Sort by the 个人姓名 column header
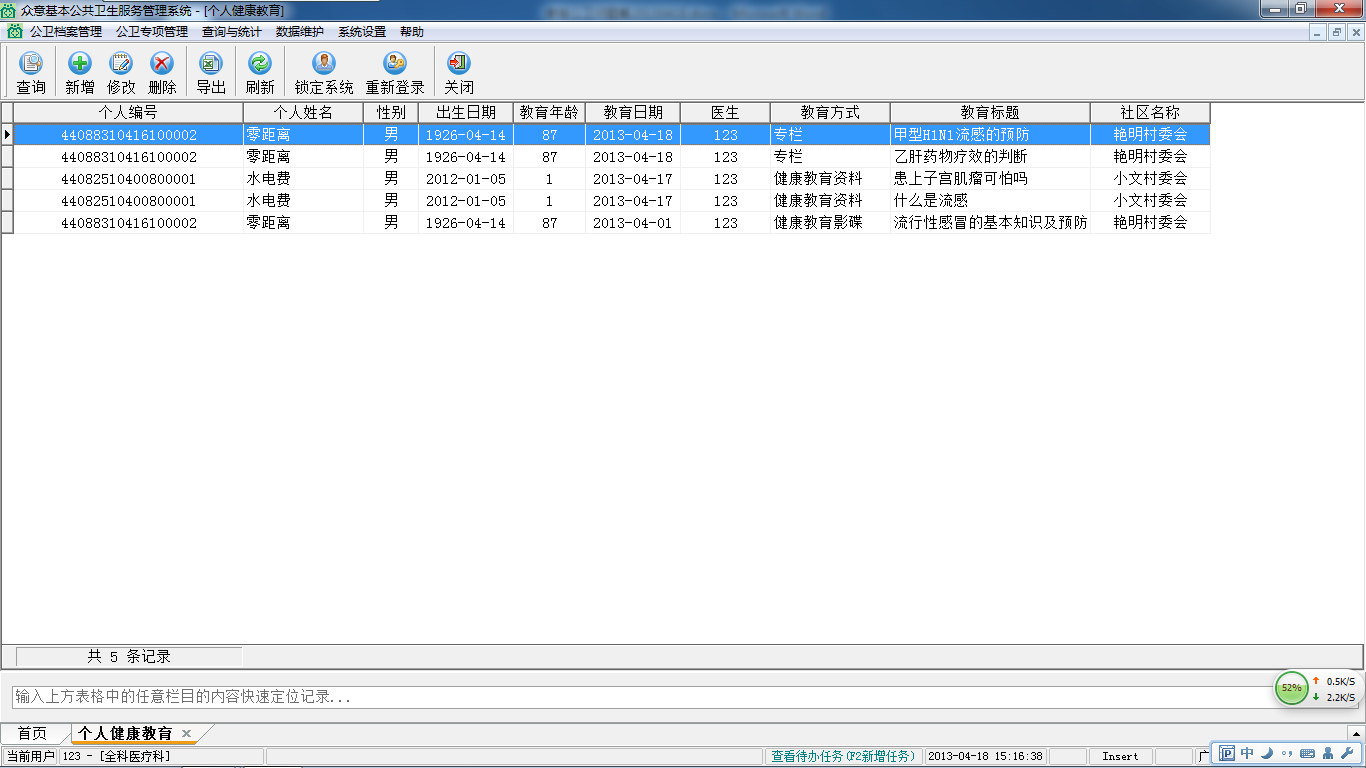The image size is (1366, 768). click(303, 112)
